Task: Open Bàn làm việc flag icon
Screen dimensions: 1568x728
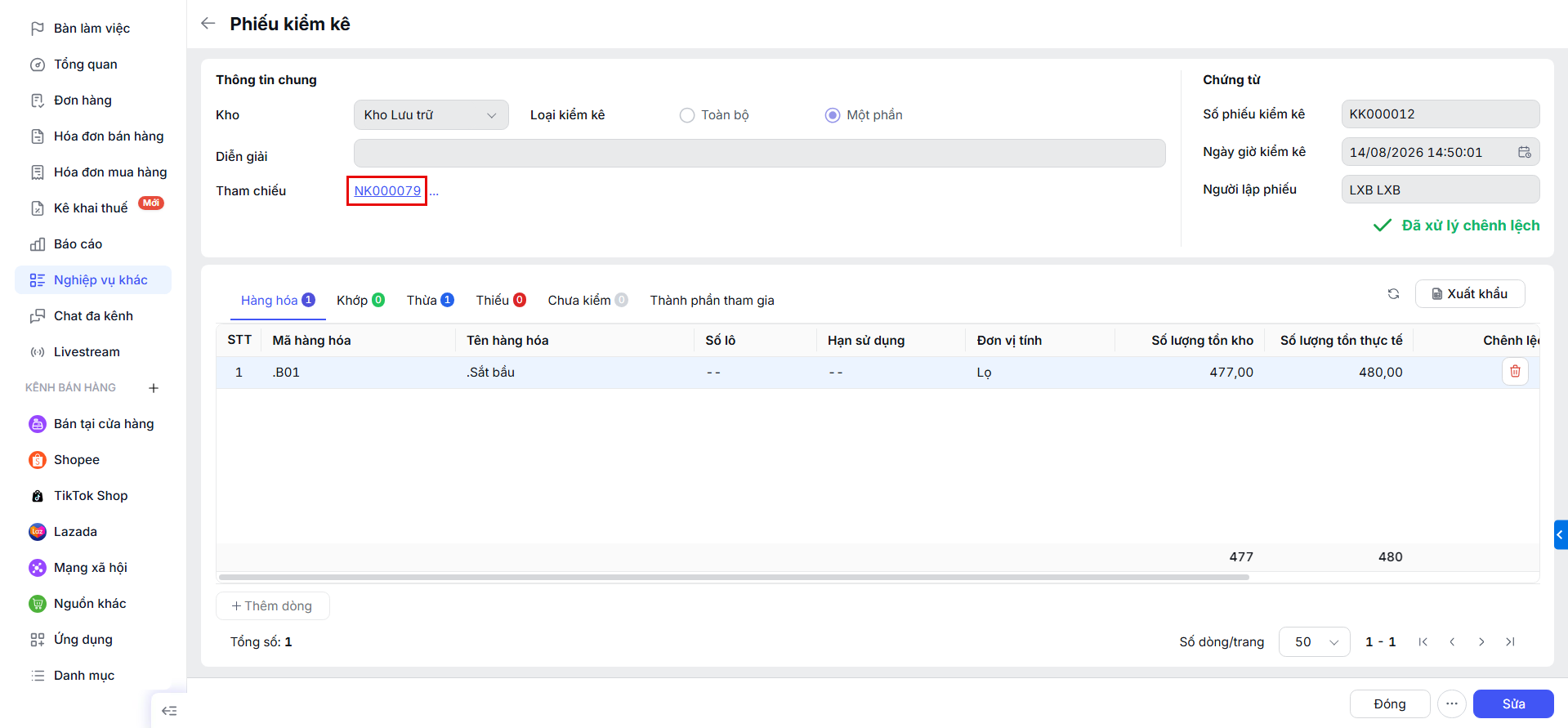Action: (37, 29)
